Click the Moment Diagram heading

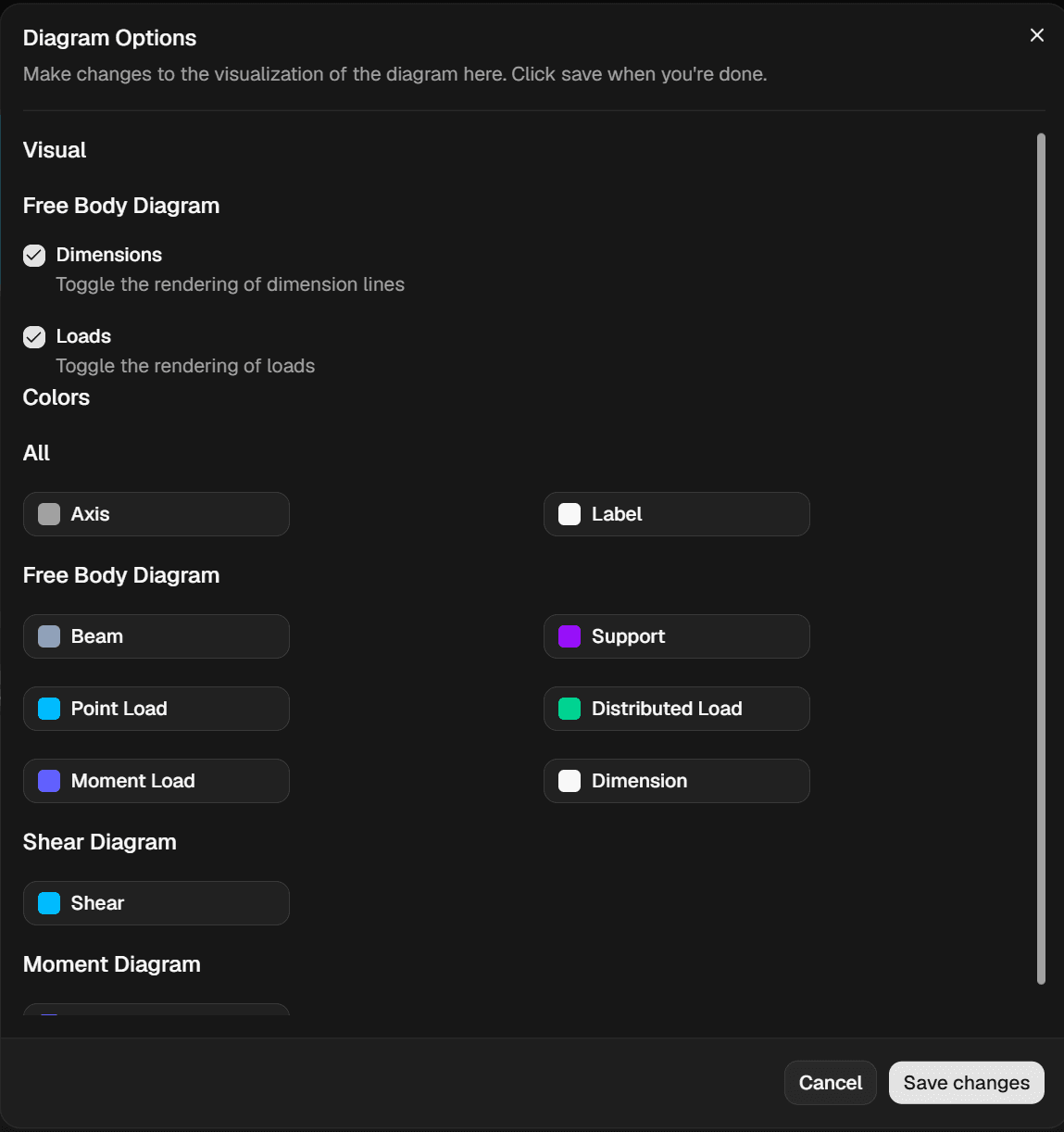(x=112, y=964)
